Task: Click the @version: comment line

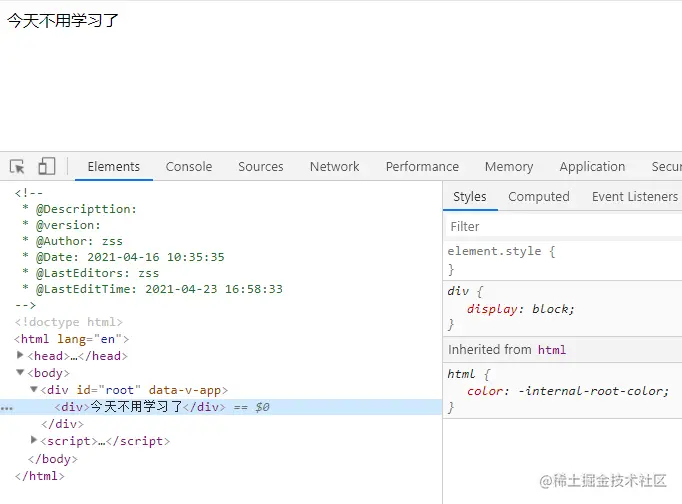Action: [x=62, y=225]
